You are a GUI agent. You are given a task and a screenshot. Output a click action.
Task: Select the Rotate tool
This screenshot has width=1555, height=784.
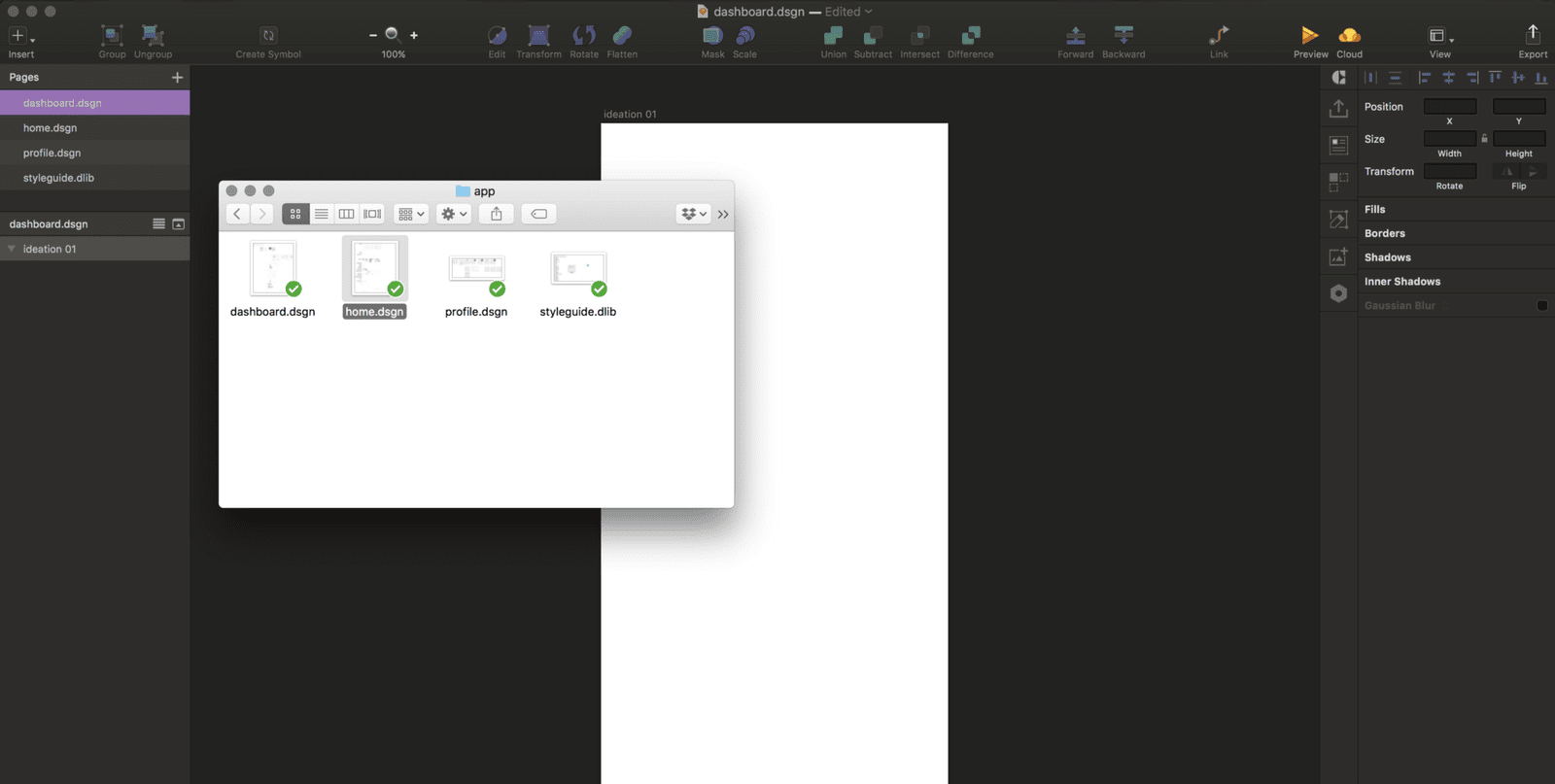pyautogui.click(x=584, y=36)
